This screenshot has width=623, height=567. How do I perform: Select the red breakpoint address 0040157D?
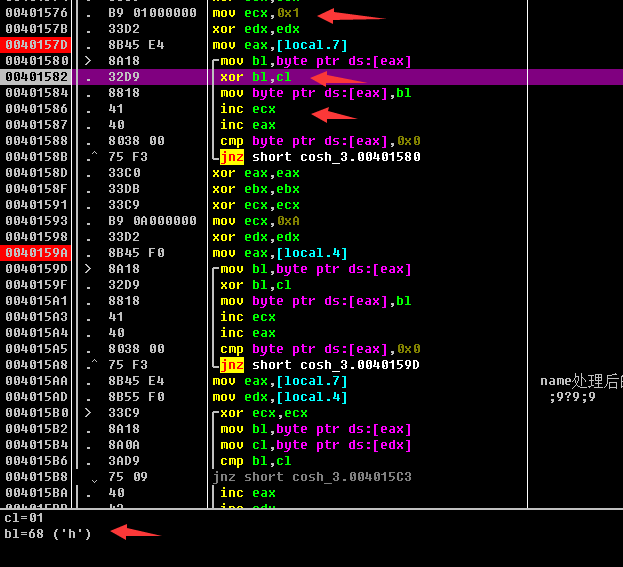36,45
